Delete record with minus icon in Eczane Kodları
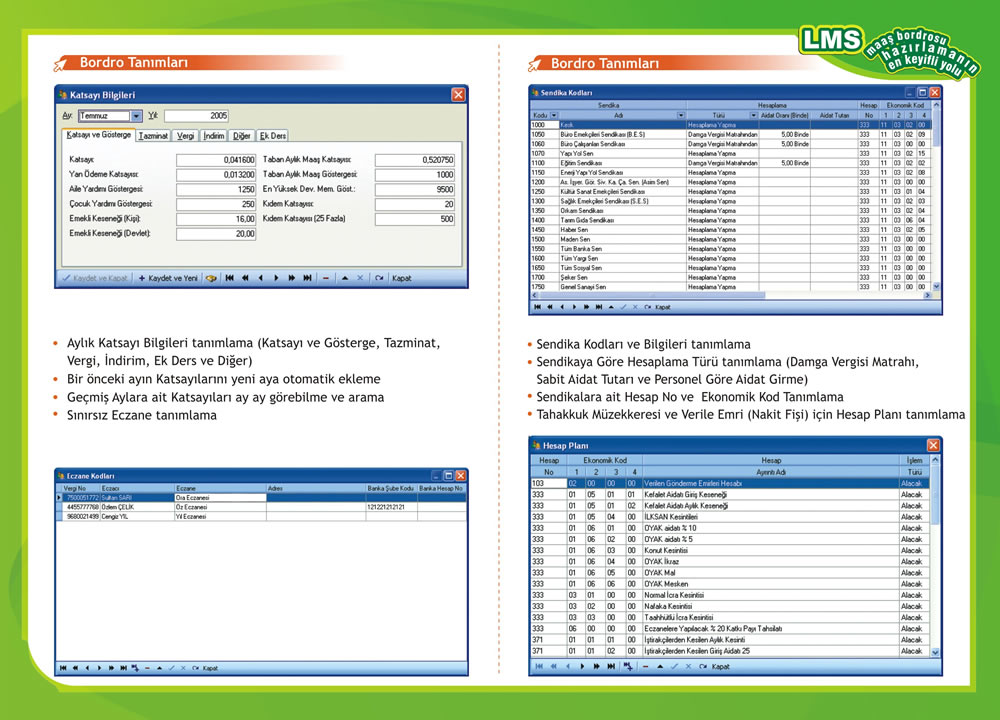This screenshot has width=1000, height=720. 147,668
